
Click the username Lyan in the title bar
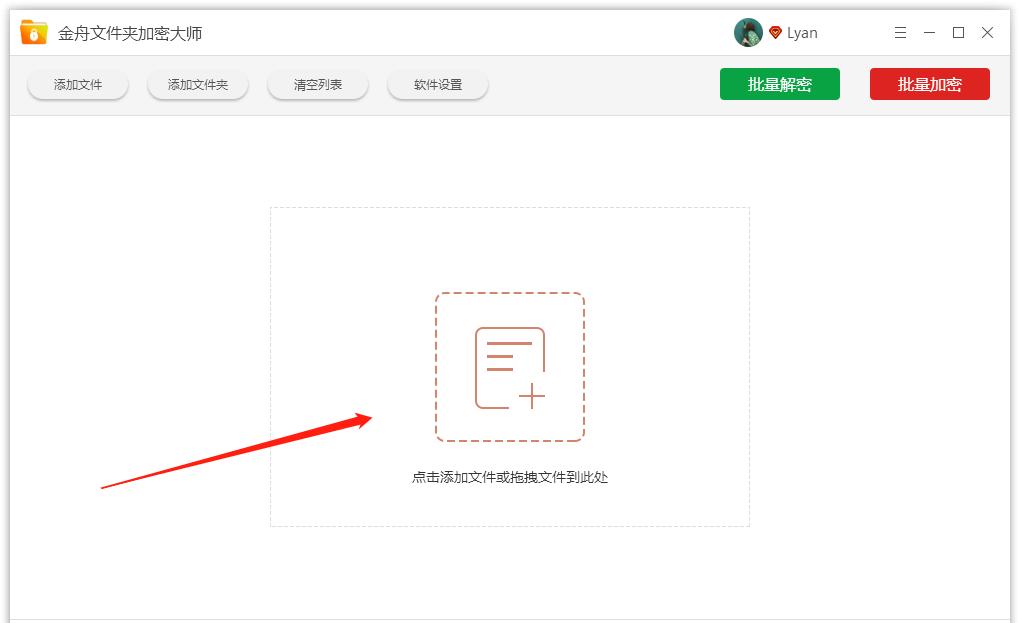pos(801,32)
